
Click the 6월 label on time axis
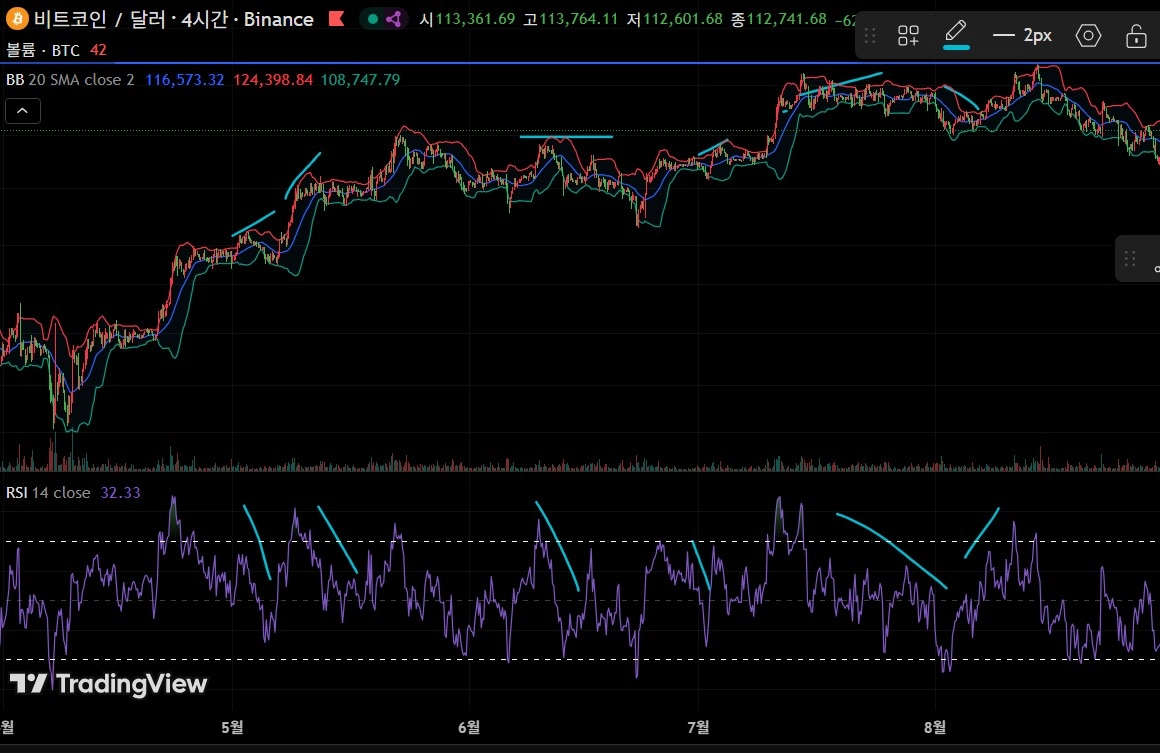[467, 727]
